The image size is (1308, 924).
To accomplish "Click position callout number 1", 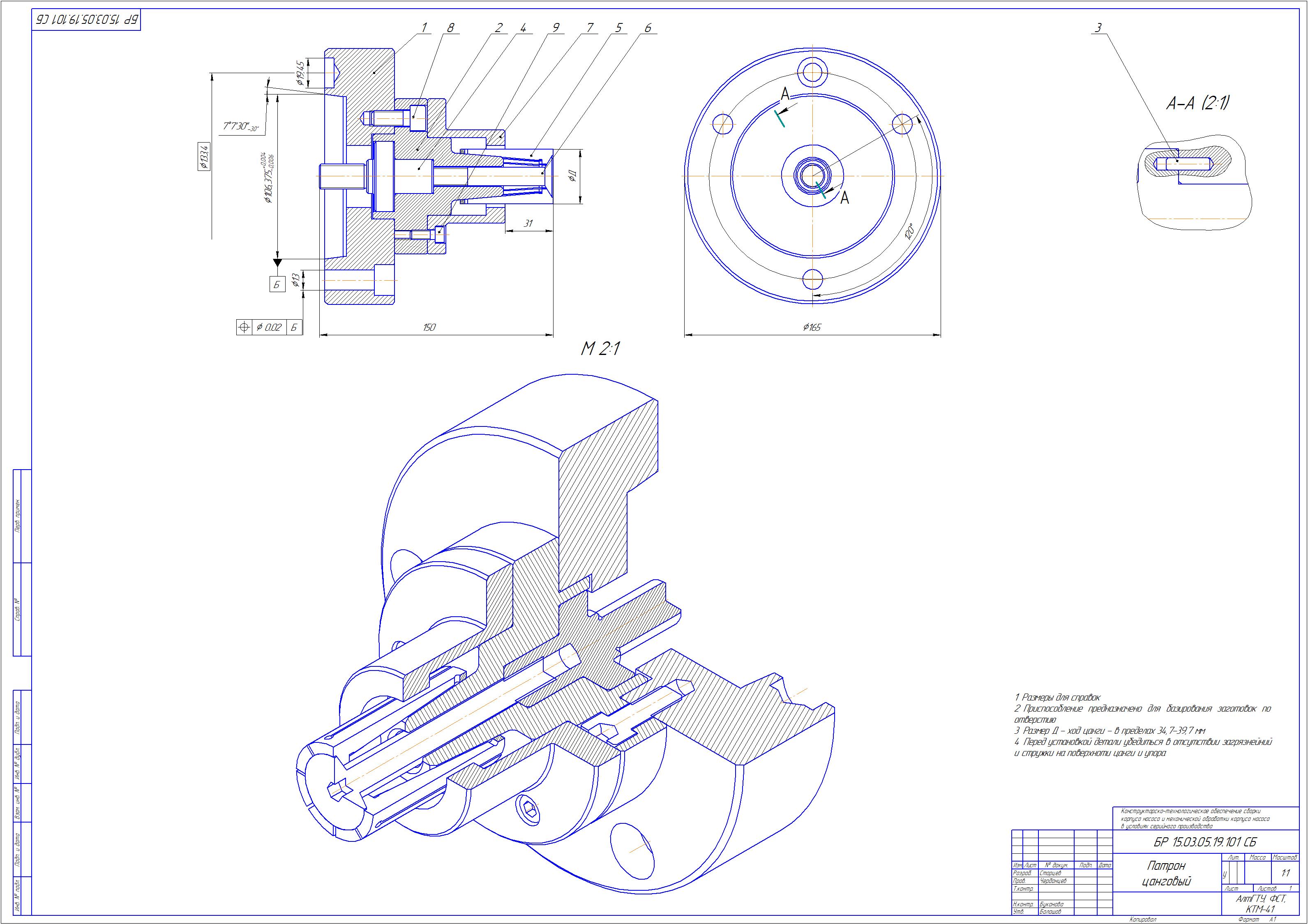I will click(424, 28).
